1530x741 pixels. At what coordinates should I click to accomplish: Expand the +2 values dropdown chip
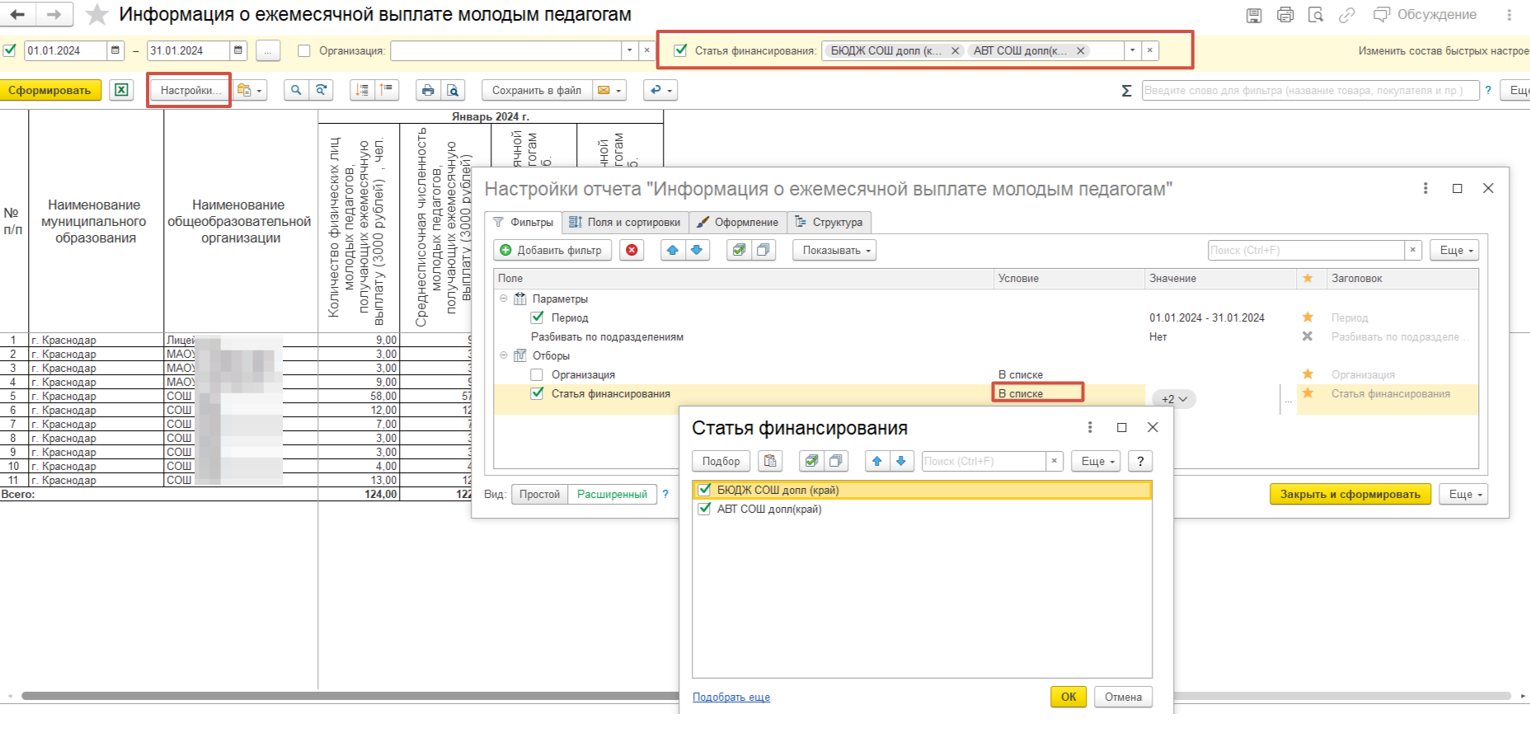pyautogui.click(x=1174, y=399)
